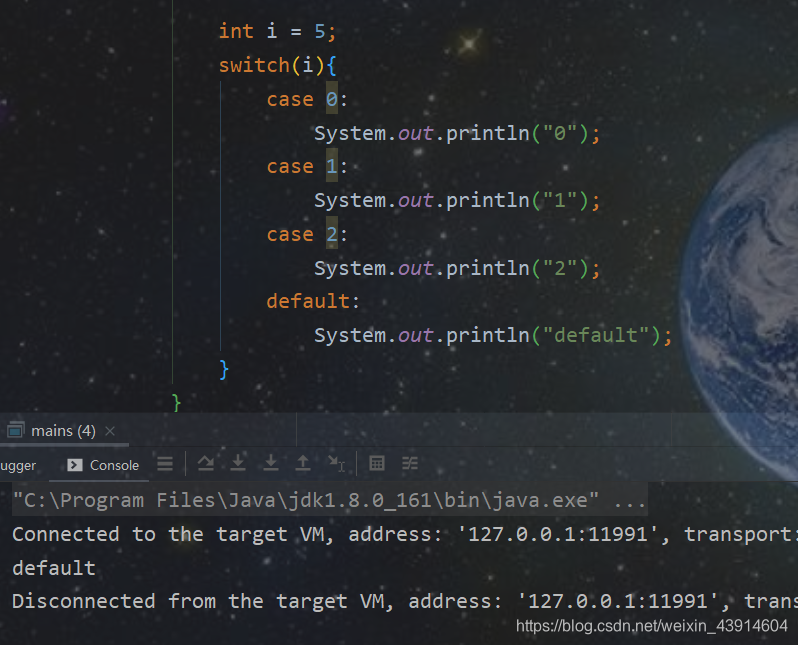The height and width of the screenshot is (645, 798).
Task: Click the 'default' console output line
Action: point(54,568)
